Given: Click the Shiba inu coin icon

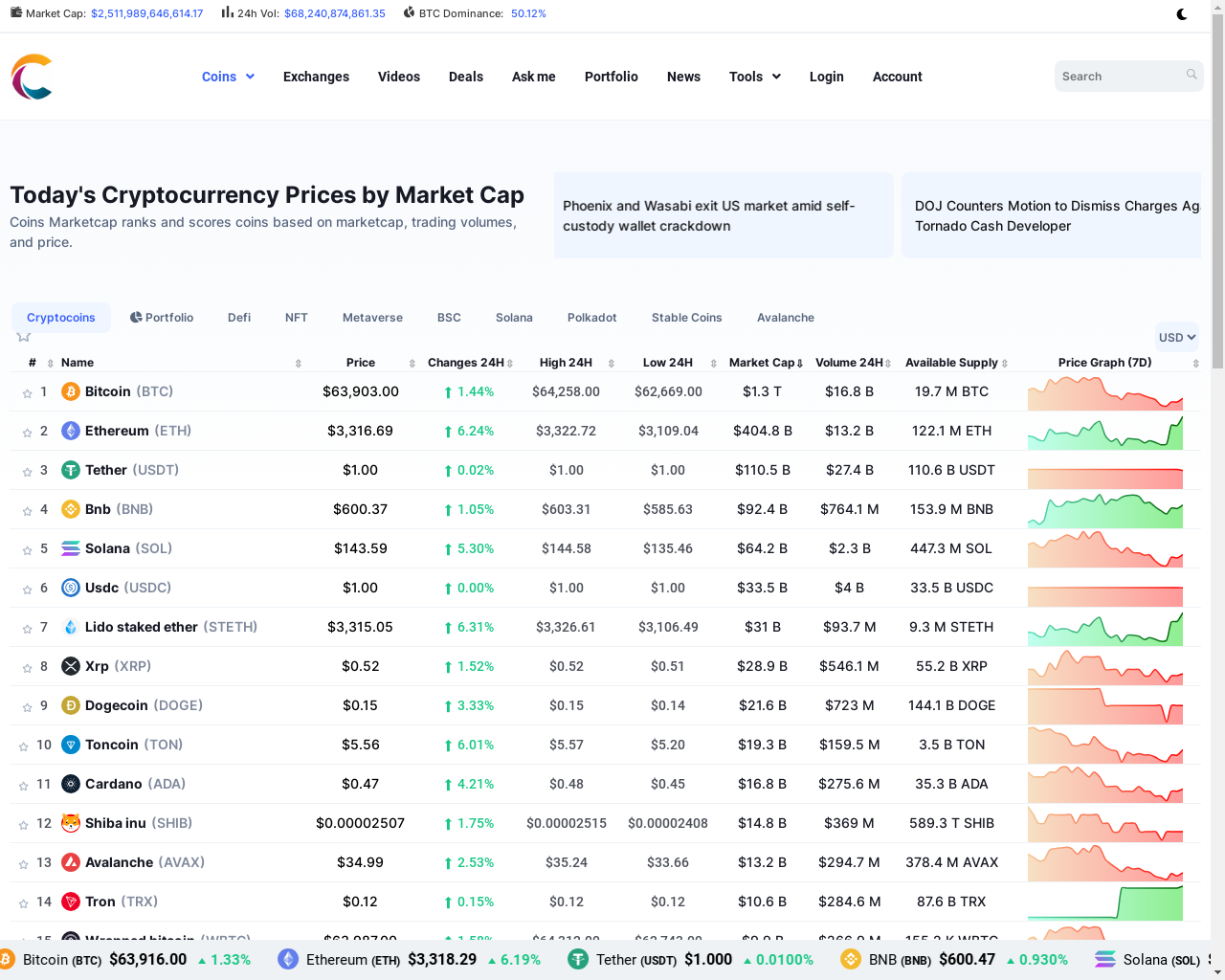Looking at the screenshot, I should tap(70, 823).
